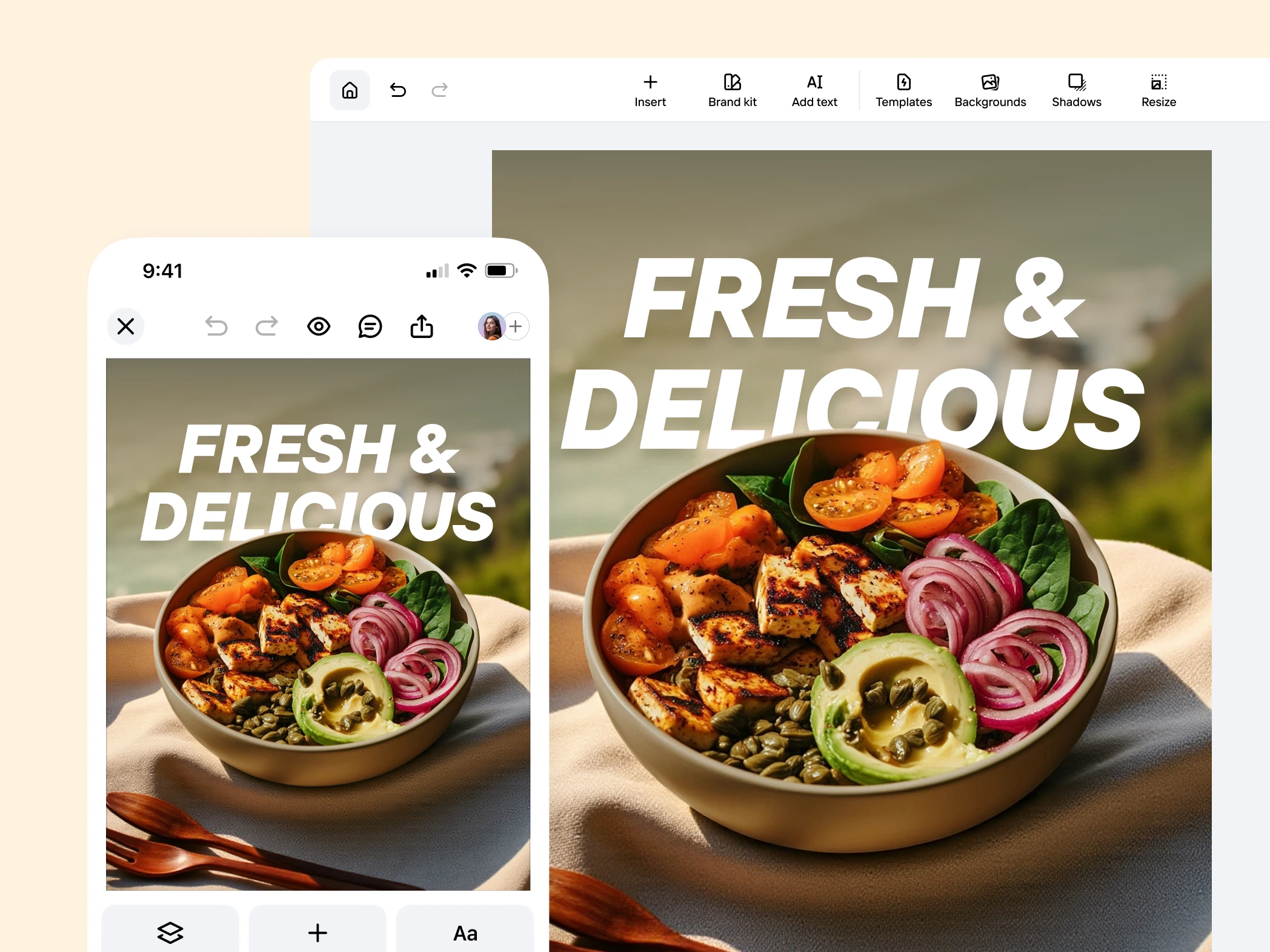Tap undo arrow in mobile editor
Image resolution: width=1270 pixels, height=952 pixels.
pyautogui.click(x=216, y=326)
